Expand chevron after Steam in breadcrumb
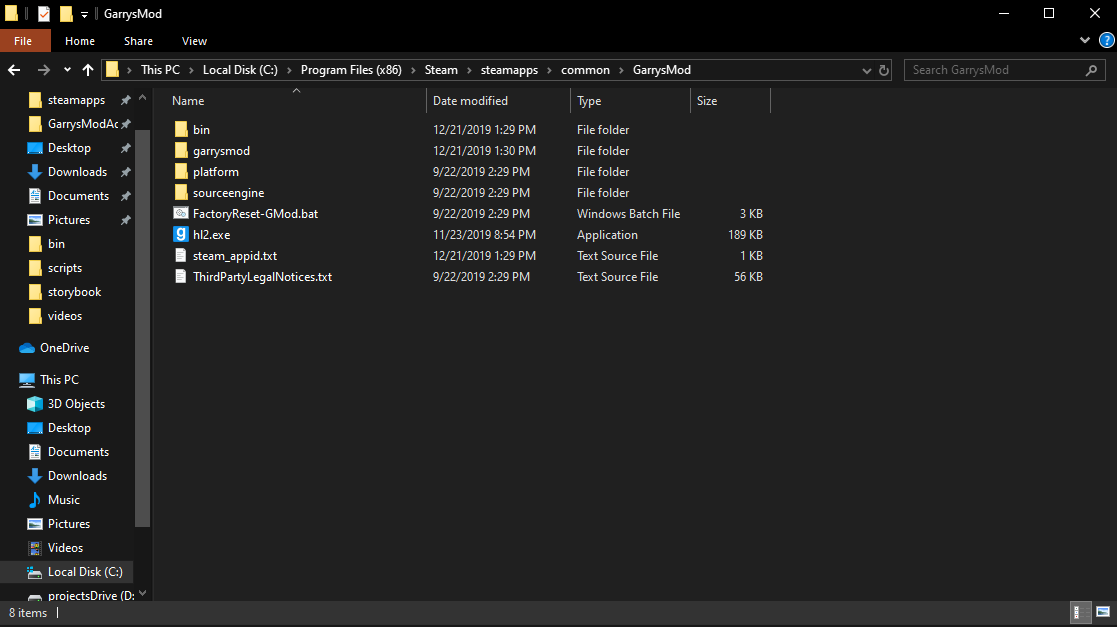 coord(469,70)
